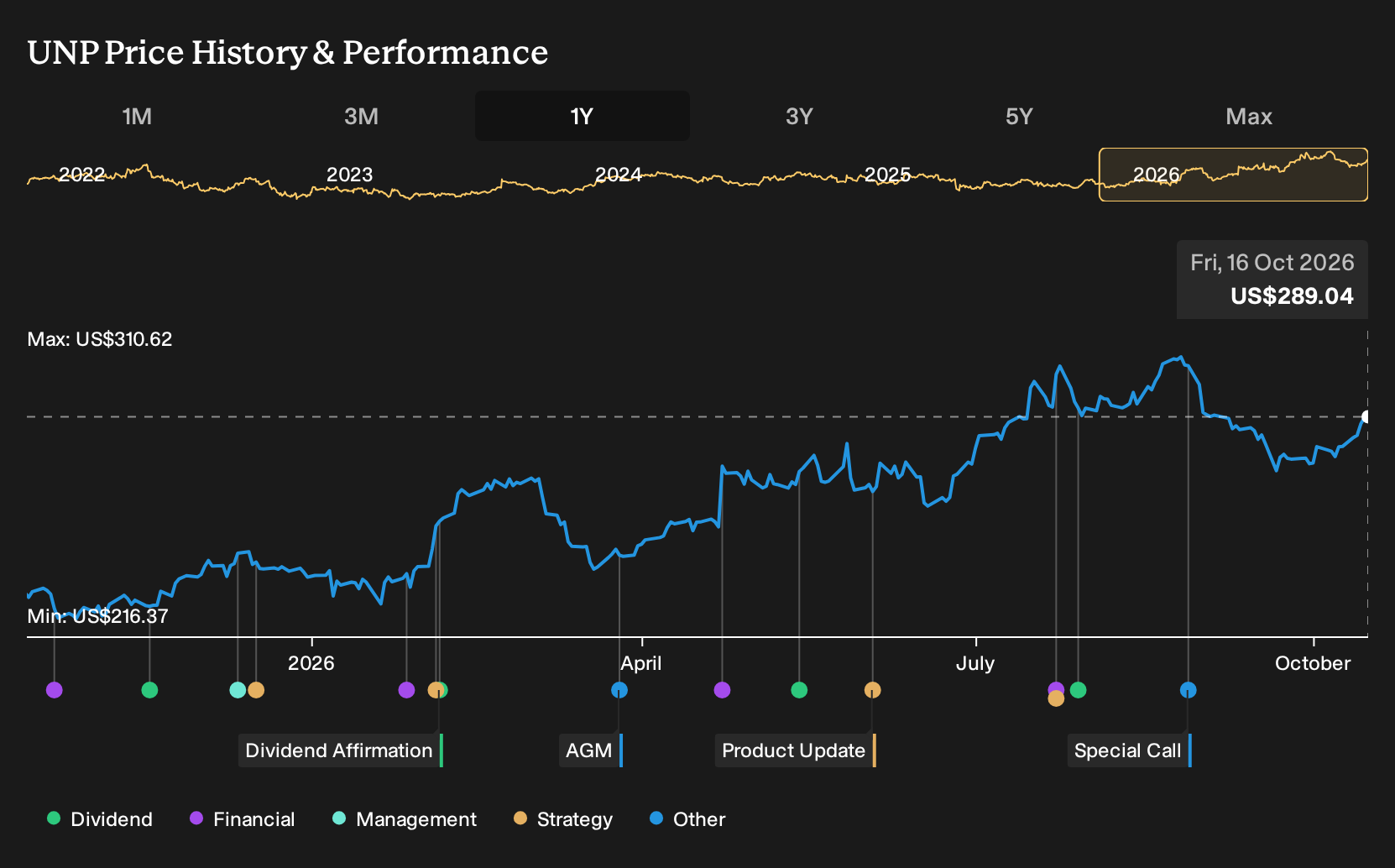This screenshot has height=868, width=1395.
Task: Click 2024 on the overview mini chart
Action: tap(619, 175)
